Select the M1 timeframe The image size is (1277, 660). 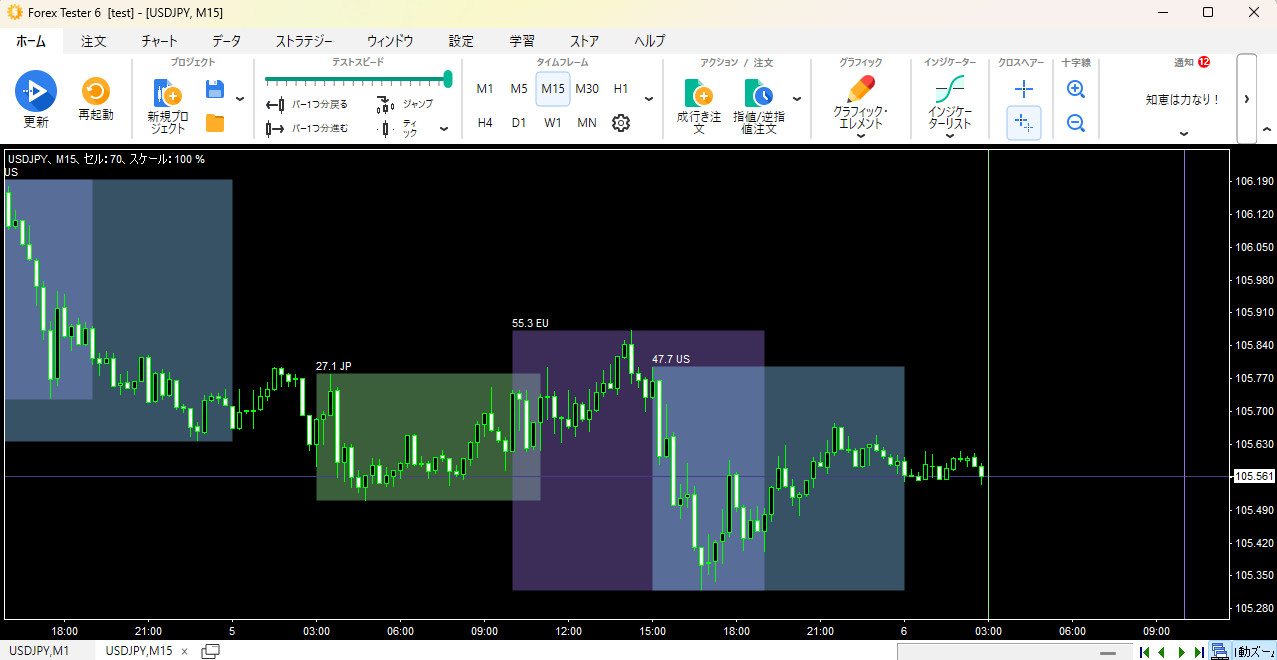click(485, 89)
